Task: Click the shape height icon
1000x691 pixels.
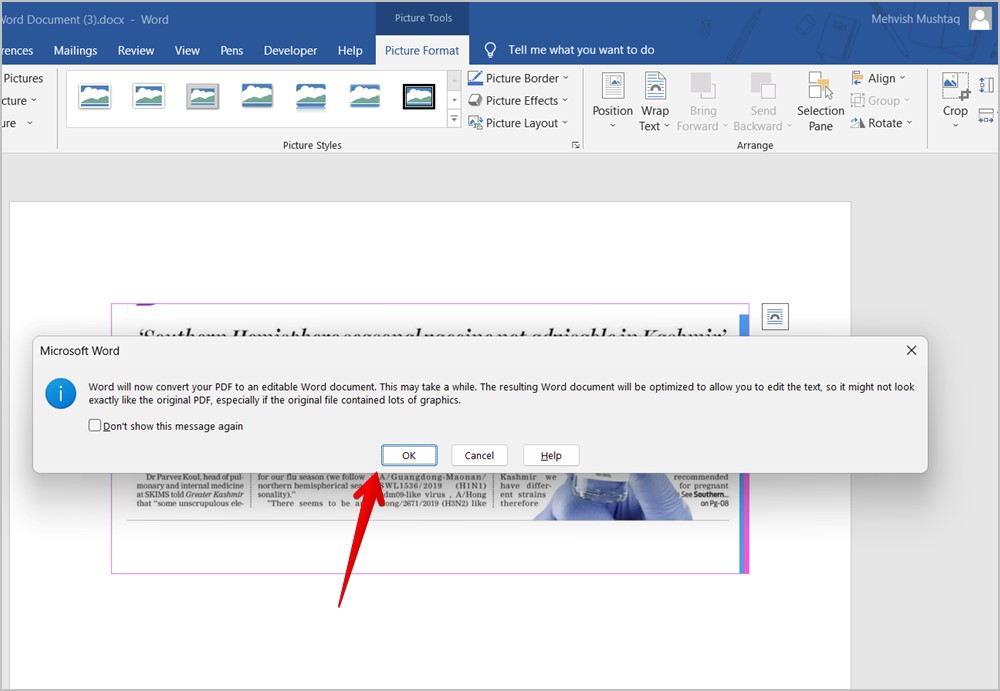Action: tap(987, 84)
